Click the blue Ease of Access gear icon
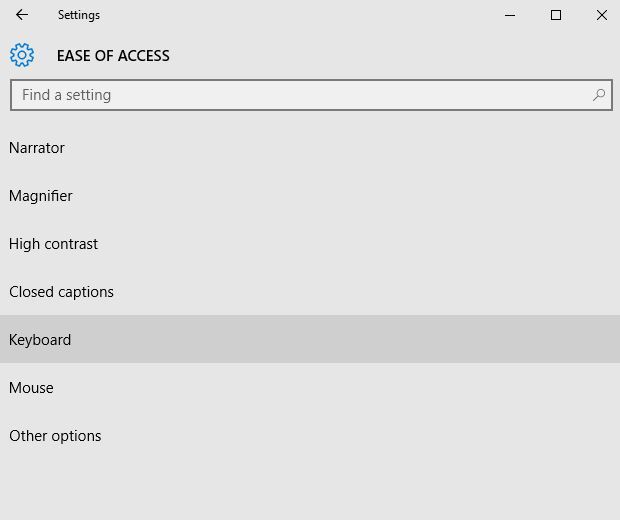Viewport: 620px width, 520px height. [22, 55]
